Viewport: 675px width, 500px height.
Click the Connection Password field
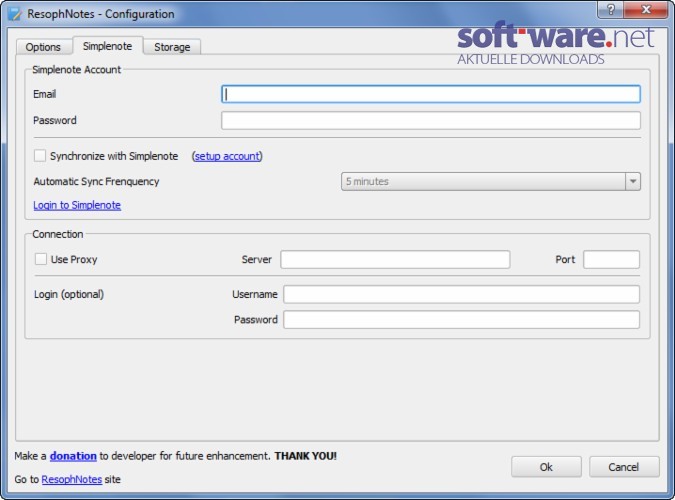click(461, 320)
